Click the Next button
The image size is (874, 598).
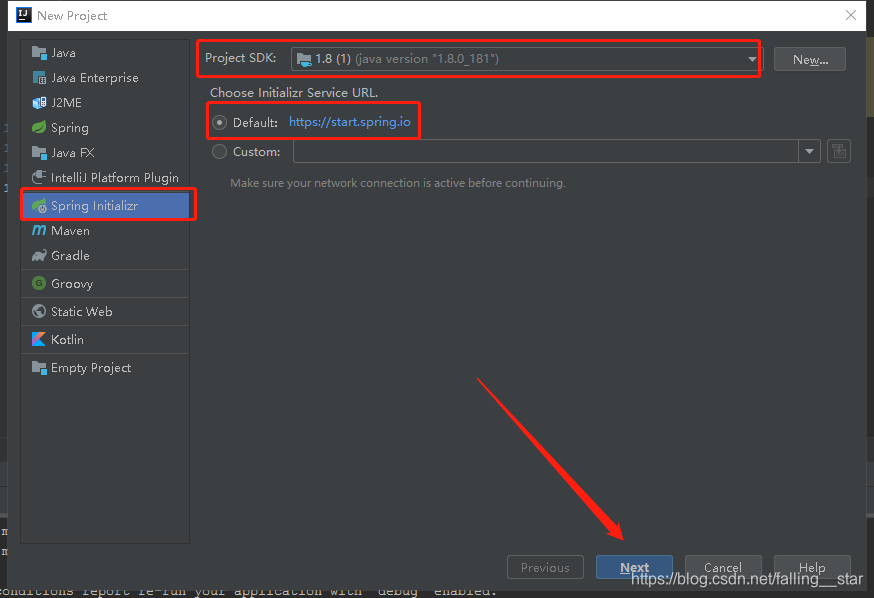[x=634, y=567]
